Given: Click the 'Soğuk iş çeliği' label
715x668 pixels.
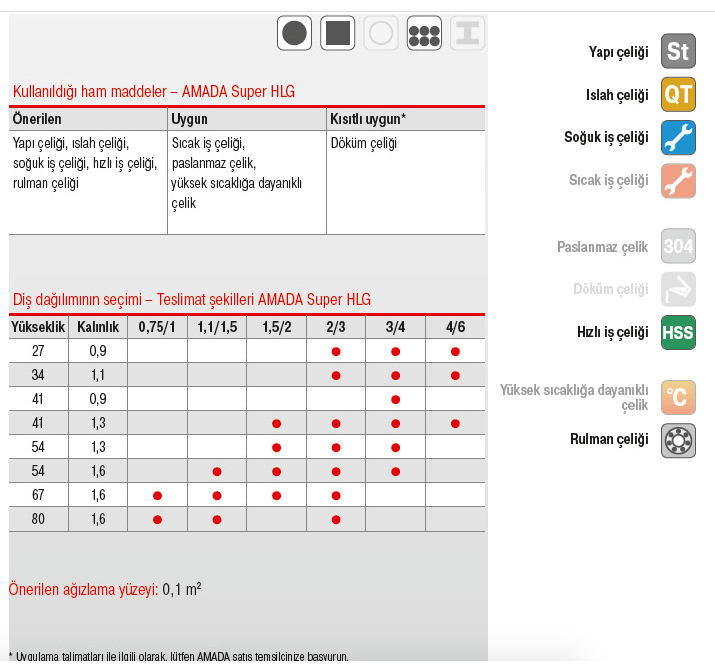Looking at the screenshot, I should [606, 137].
